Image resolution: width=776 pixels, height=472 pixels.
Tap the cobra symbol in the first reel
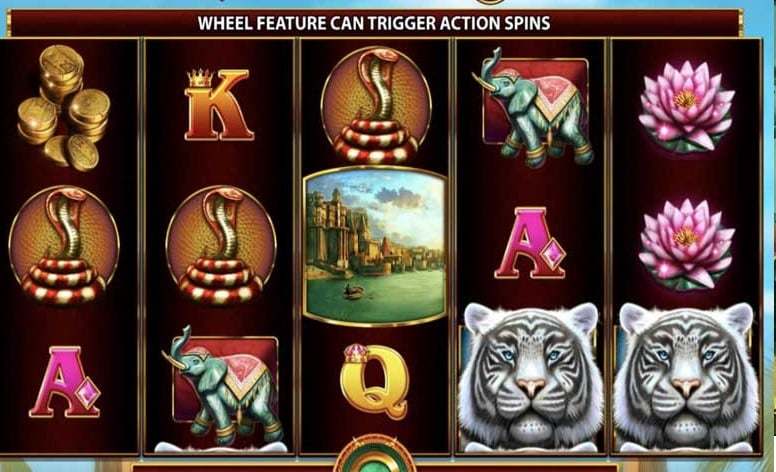[64, 245]
